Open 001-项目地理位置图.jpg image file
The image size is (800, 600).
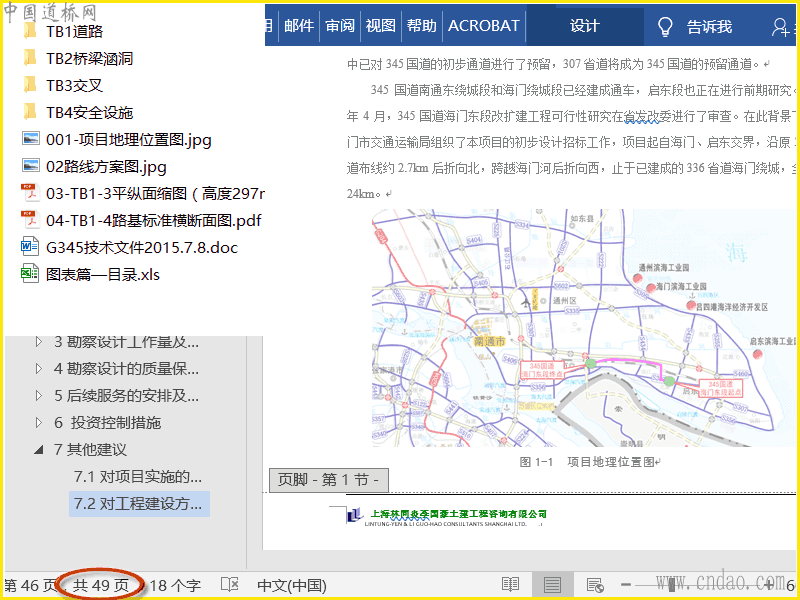pyautogui.click(x=128, y=139)
